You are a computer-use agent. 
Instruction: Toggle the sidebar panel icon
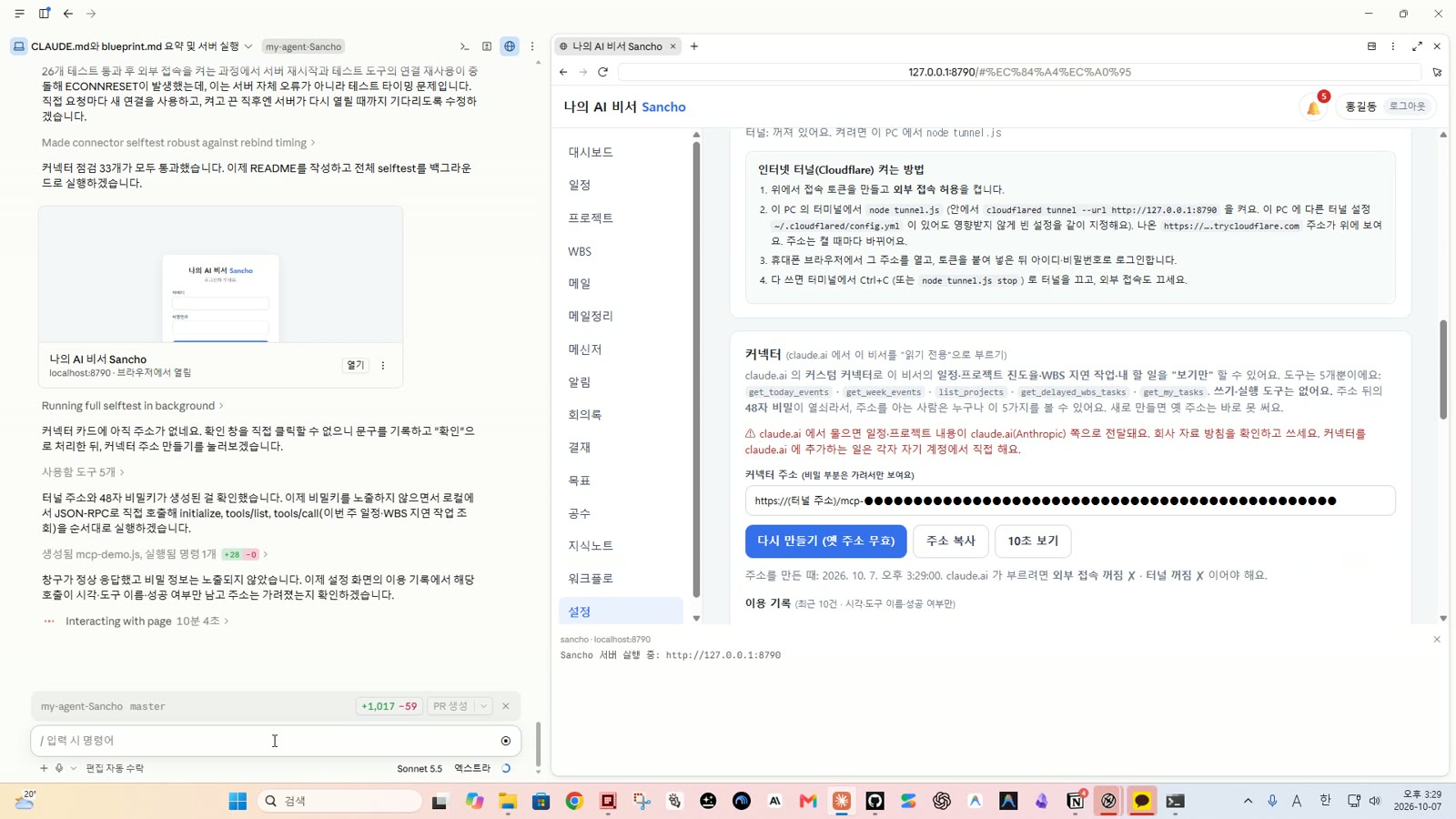[x=44, y=14]
